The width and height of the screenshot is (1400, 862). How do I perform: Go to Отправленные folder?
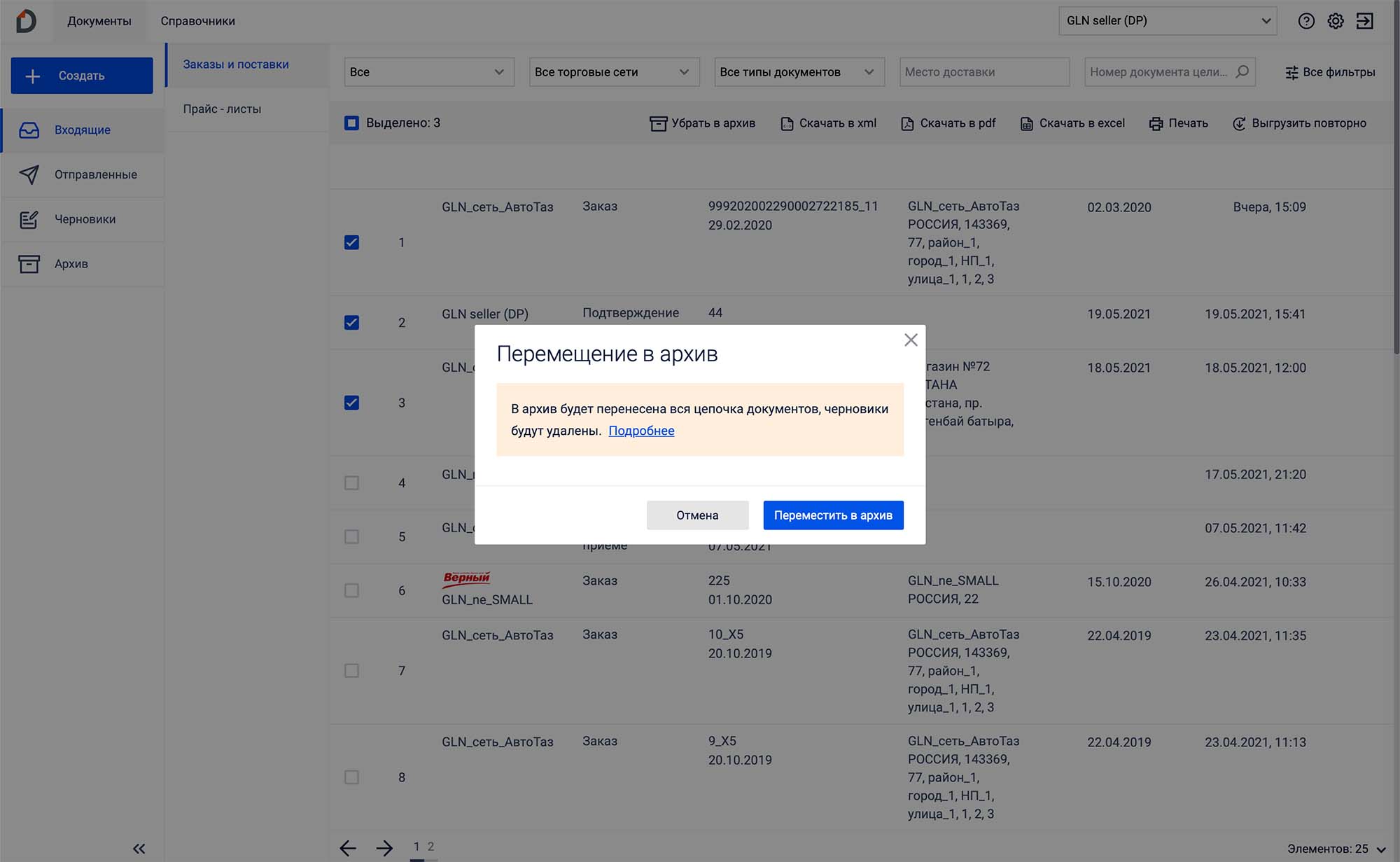click(83, 174)
